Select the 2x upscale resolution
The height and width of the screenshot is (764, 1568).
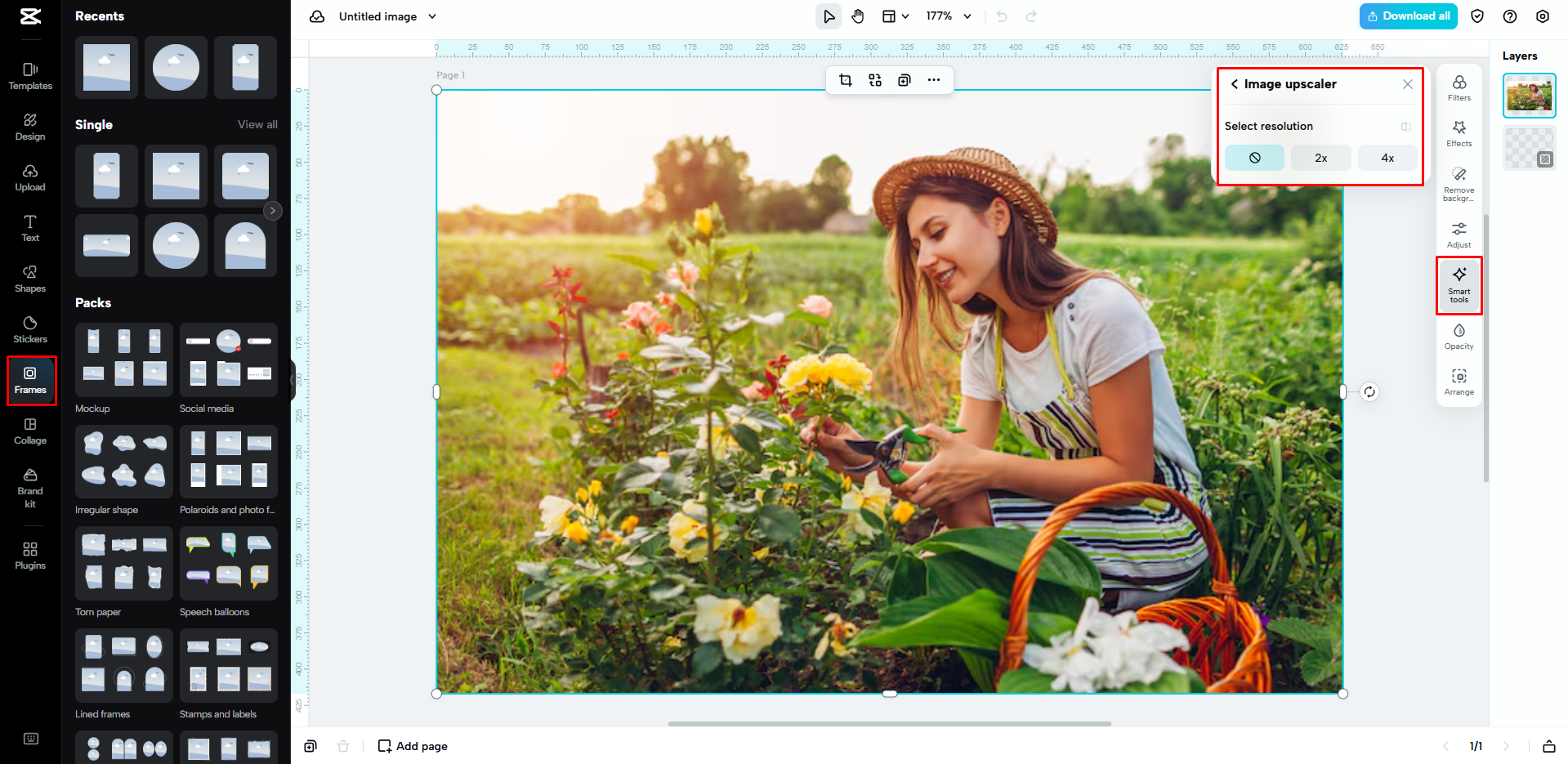(1320, 157)
